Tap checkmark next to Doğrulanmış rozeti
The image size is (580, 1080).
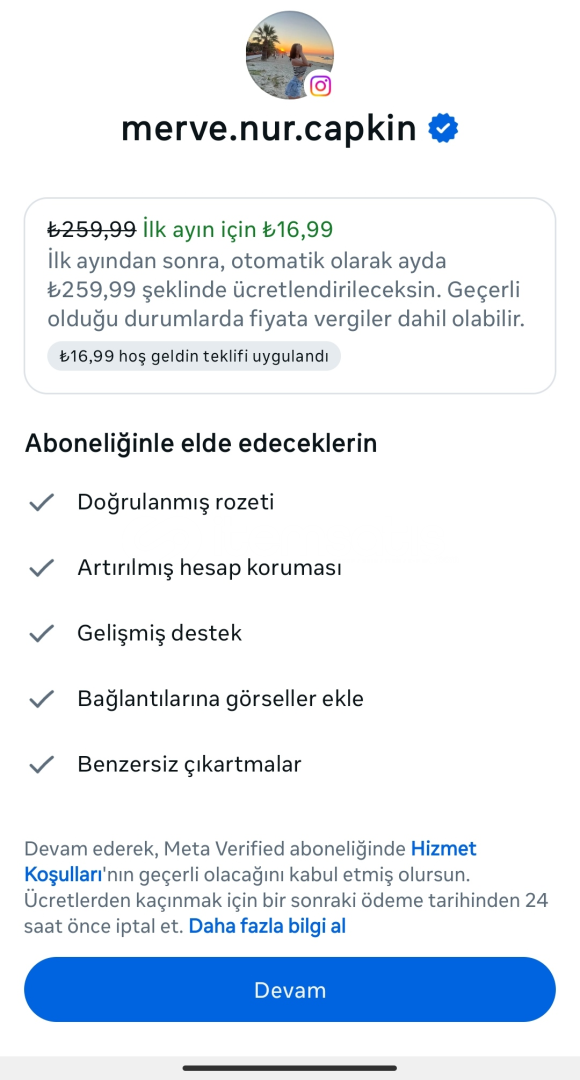[41, 502]
